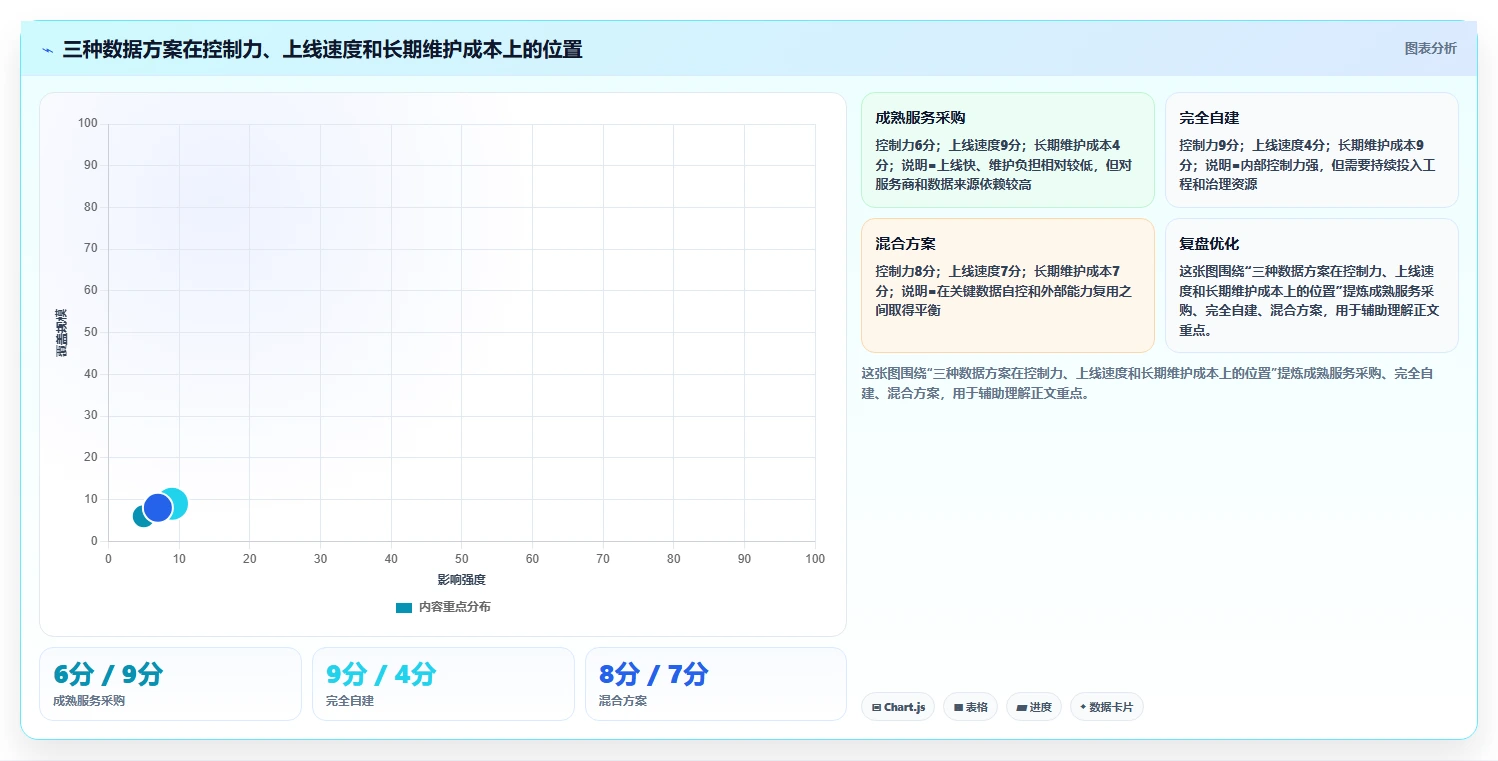Click the 影响强度 x-axis label
The height and width of the screenshot is (761, 1498).
pos(461,580)
